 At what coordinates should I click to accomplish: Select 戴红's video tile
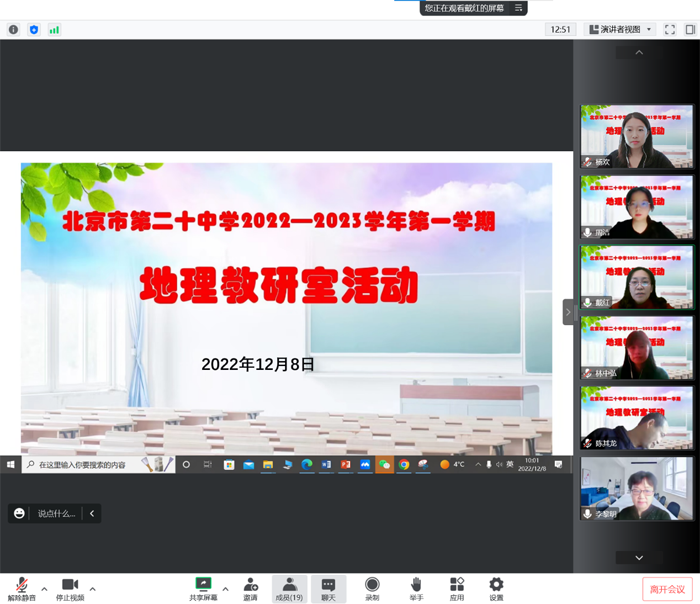pyautogui.click(x=637, y=277)
